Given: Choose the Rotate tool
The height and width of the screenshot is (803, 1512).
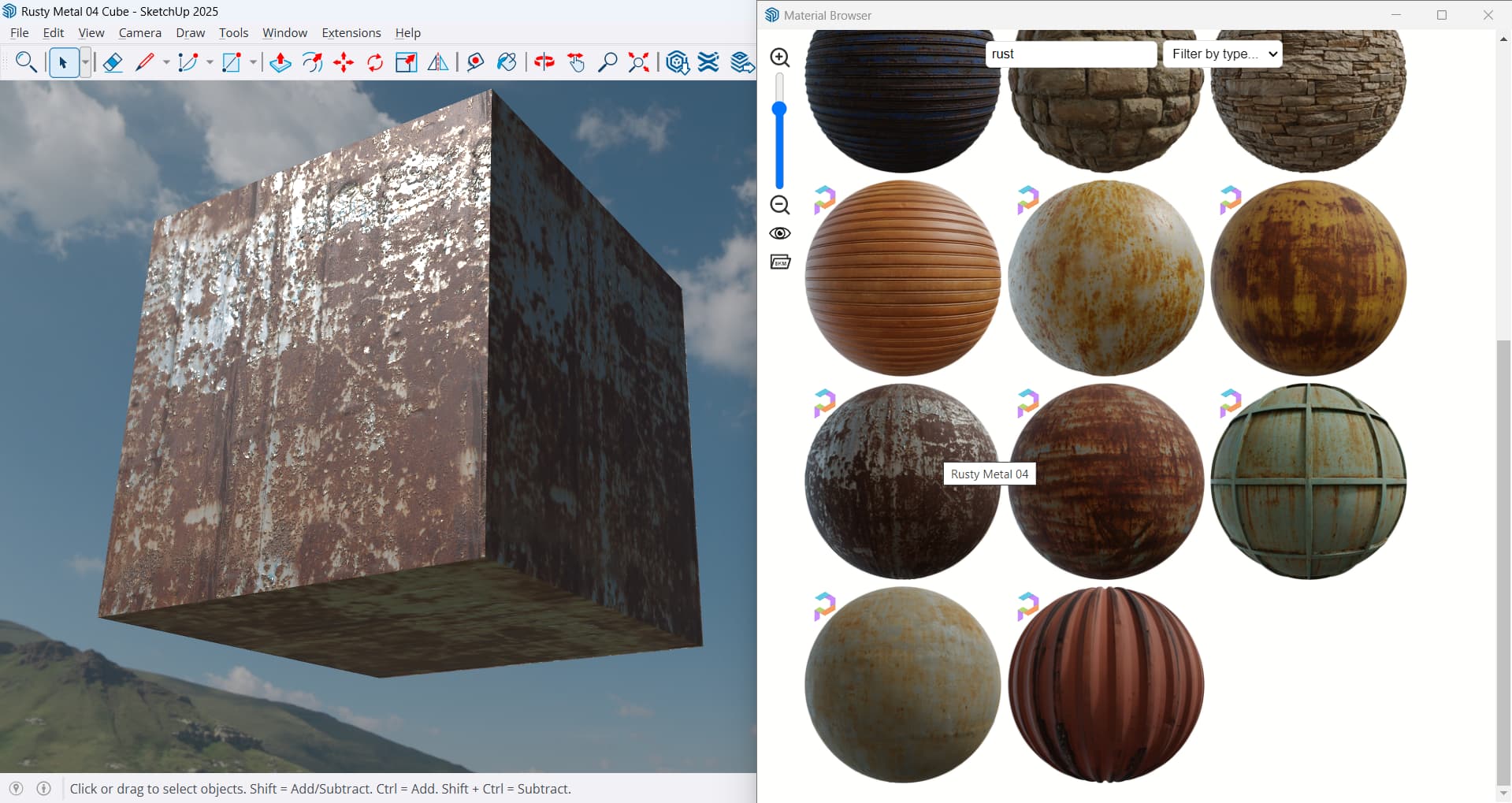Looking at the screenshot, I should point(375,62).
